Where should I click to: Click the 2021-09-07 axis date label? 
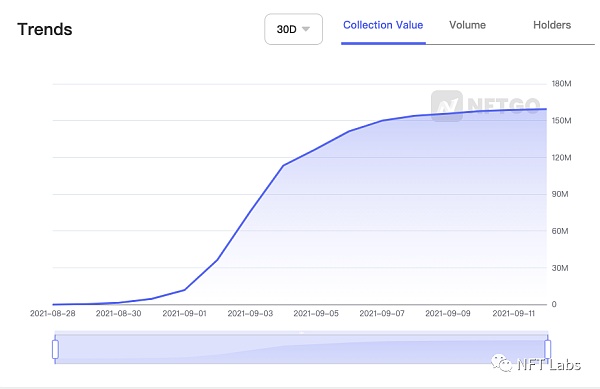click(x=382, y=314)
